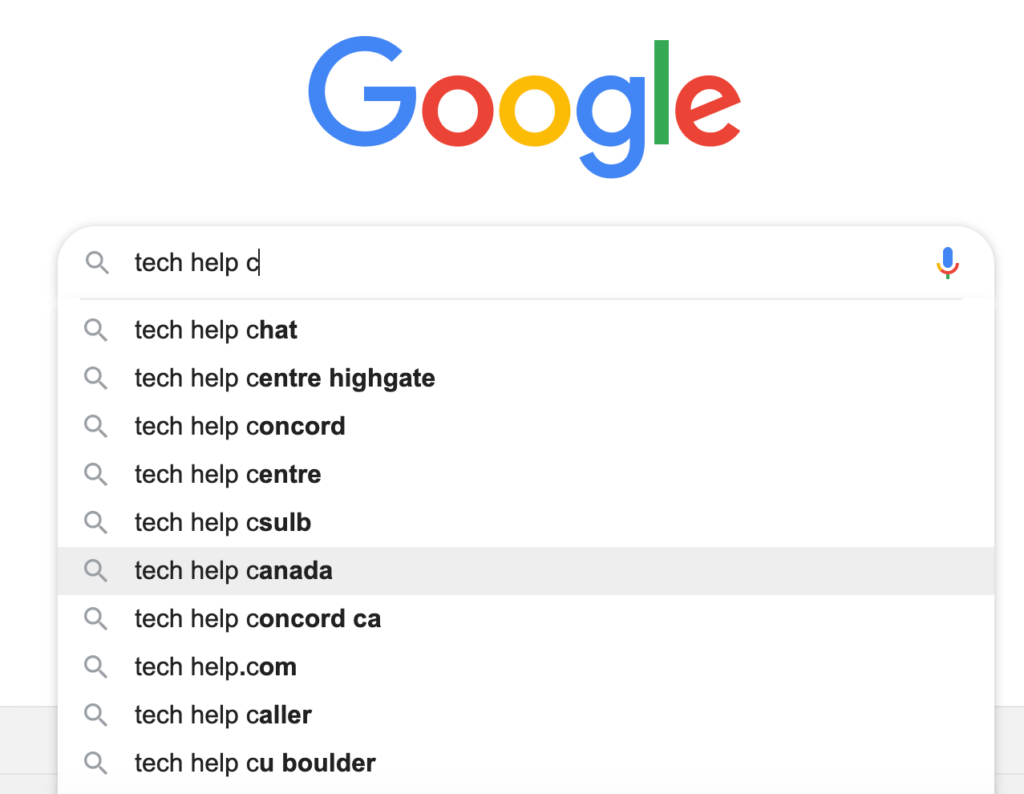Viewport: 1024px width, 794px height.
Task: Click the search icon beside 'tech help csulb'
Action: pyautogui.click(x=96, y=522)
